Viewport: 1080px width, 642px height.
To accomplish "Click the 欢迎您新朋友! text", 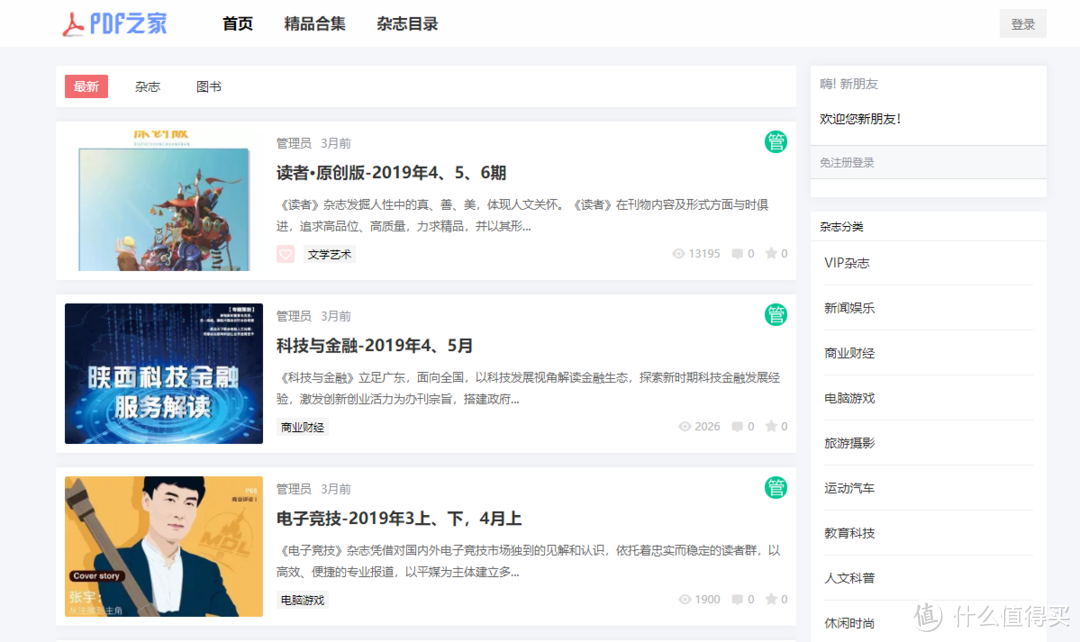I will coord(860,118).
